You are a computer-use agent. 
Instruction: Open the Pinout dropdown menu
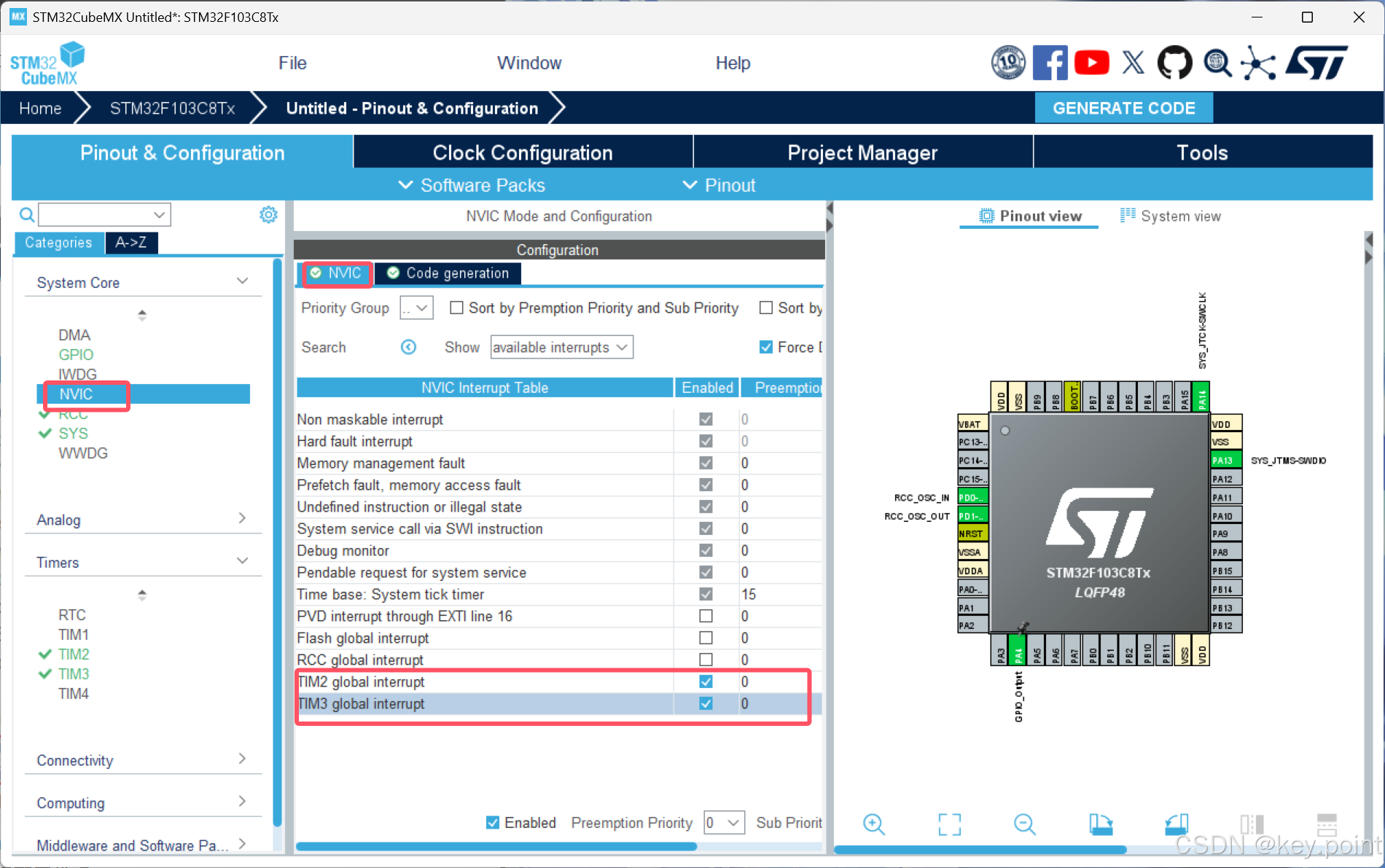(x=719, y=185)
